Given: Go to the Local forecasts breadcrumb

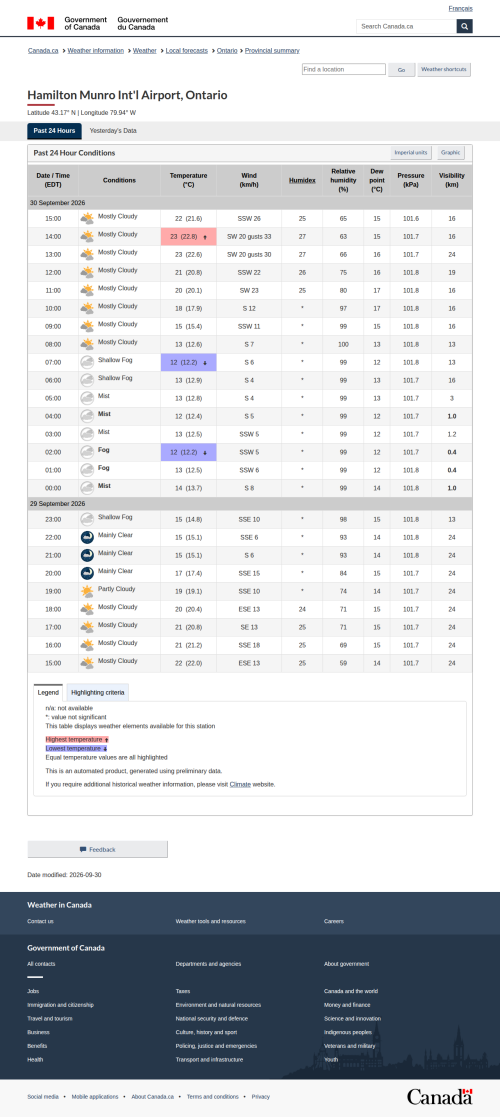Looking at the screenshot, I should [187, 51].
